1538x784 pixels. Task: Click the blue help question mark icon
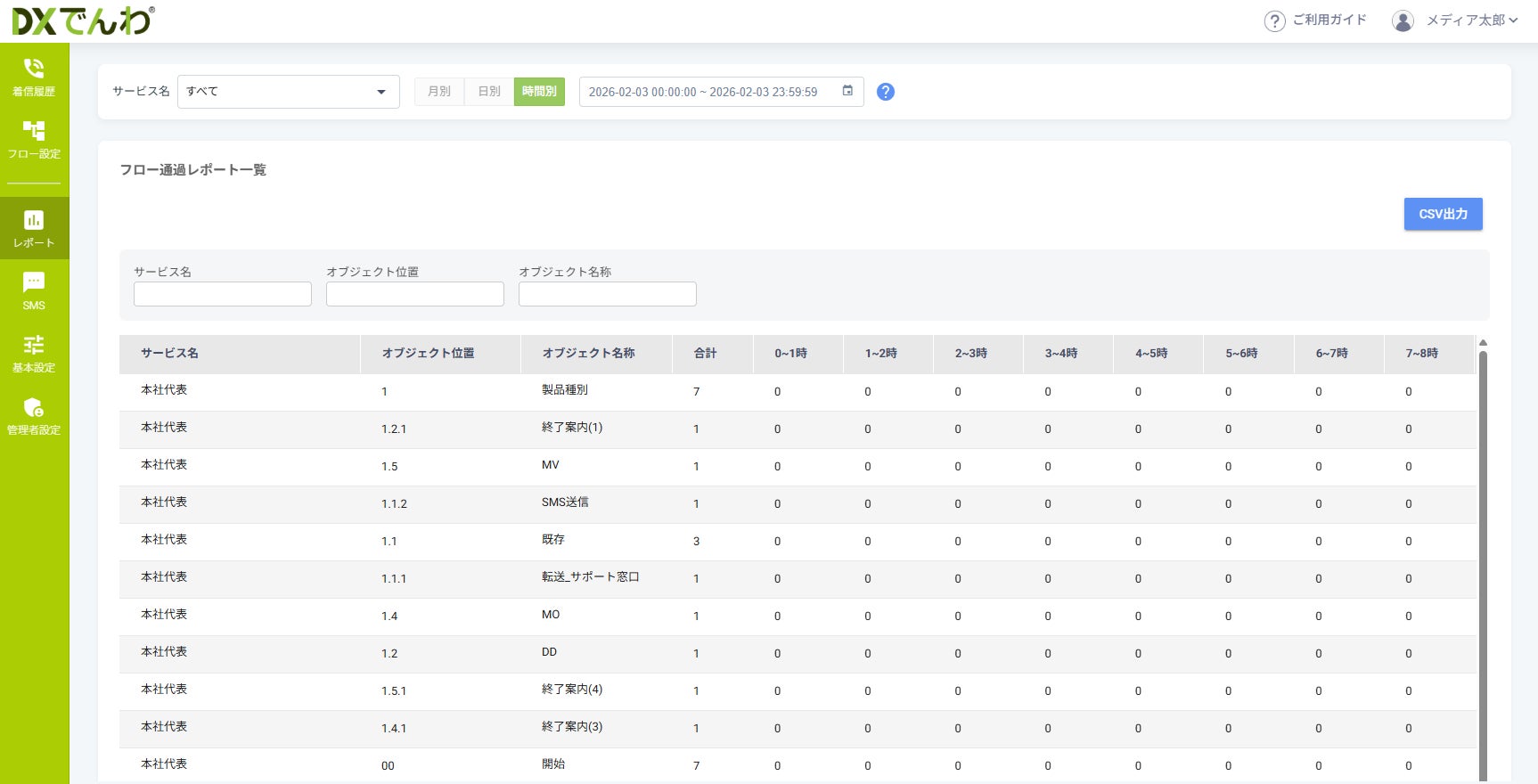(886, 92)
